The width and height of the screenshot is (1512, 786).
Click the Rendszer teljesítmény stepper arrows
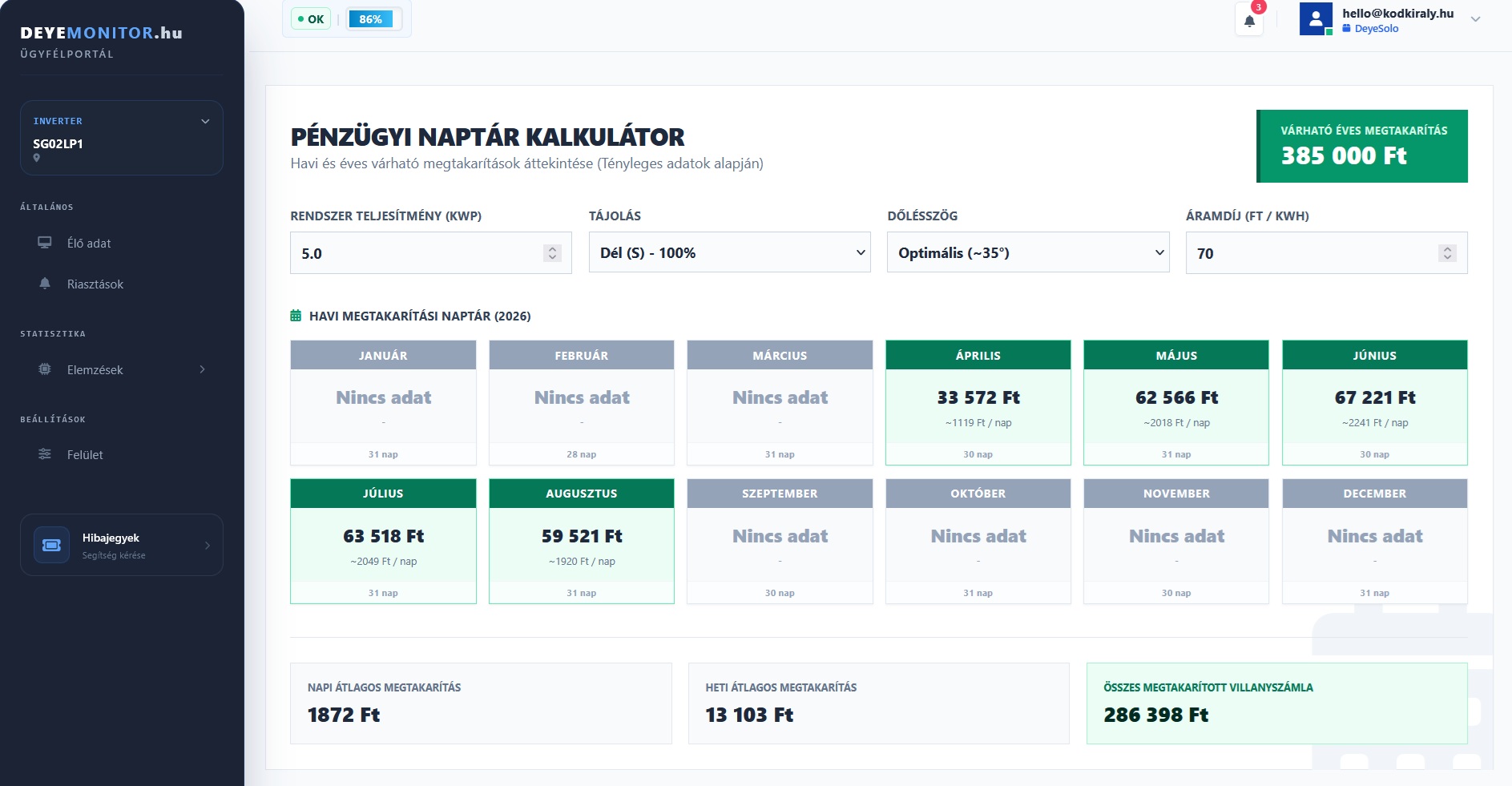(552, 253)
